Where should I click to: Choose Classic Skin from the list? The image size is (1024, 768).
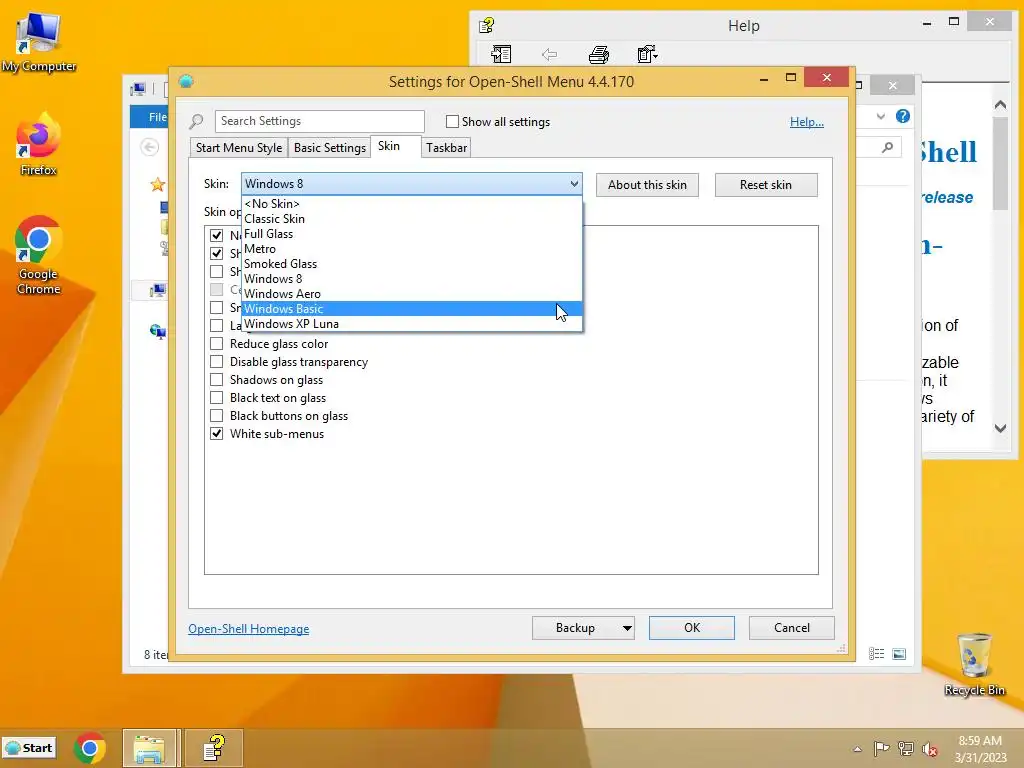pyautogui.click(x=411, y=219)
